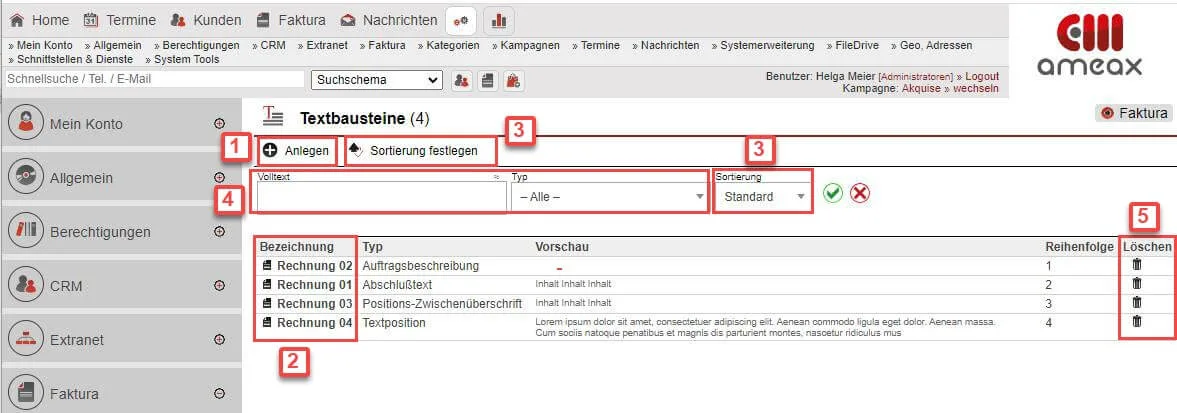1177x413 pixels.
Task: Delete Rechnung 04 with trash icon
Action: click(x=1136, y=322)
